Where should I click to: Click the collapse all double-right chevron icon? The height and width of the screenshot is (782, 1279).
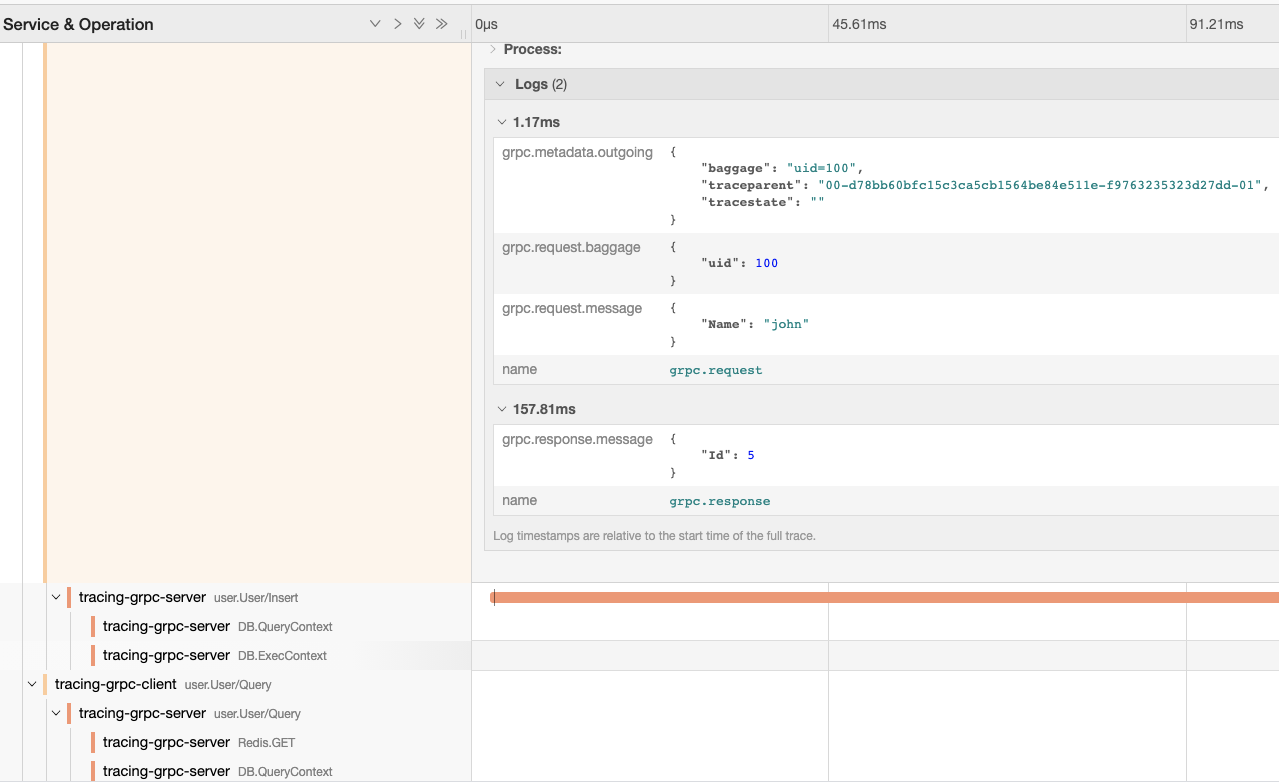(441, 24)
